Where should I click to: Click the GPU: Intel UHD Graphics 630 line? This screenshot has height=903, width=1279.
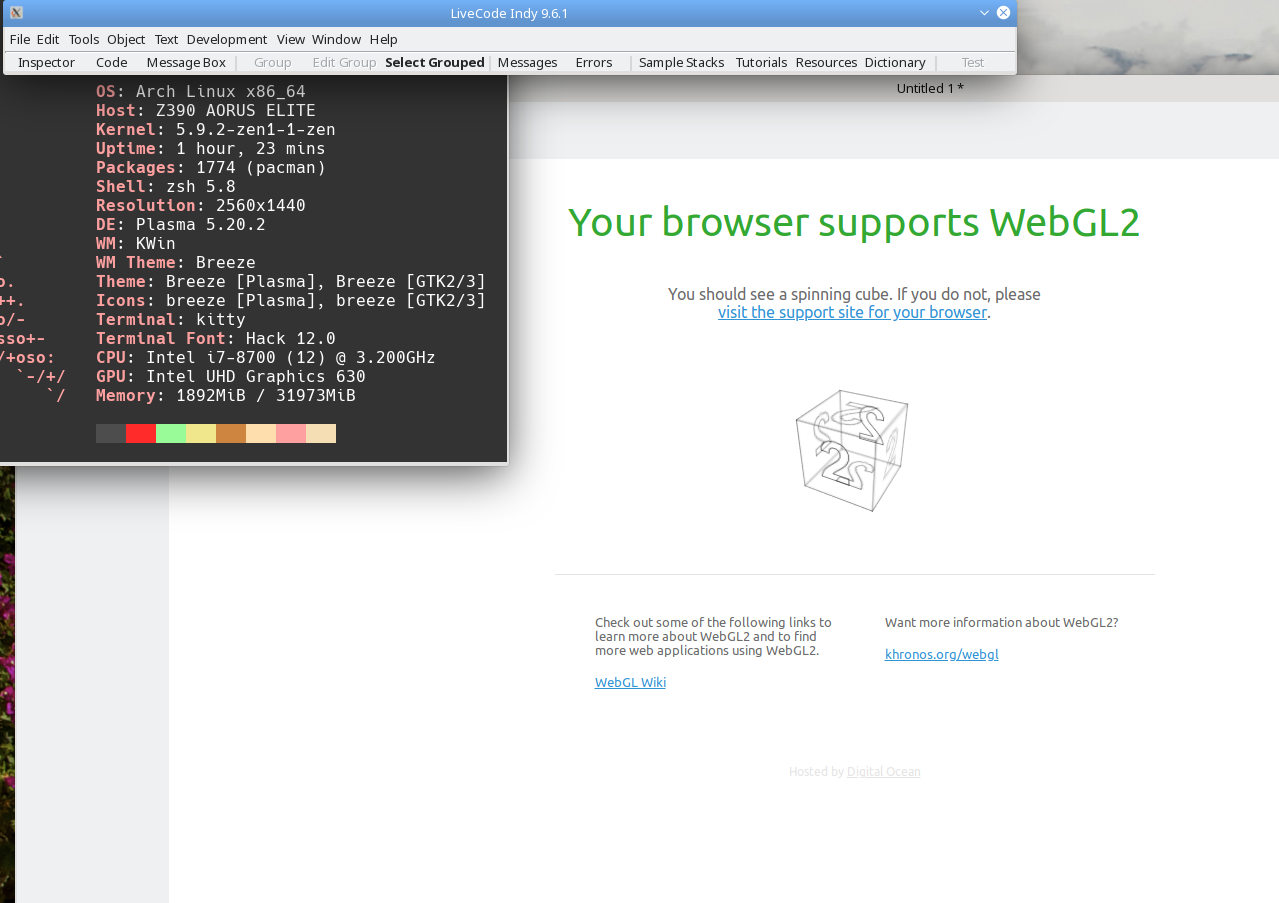pos(231,376)
